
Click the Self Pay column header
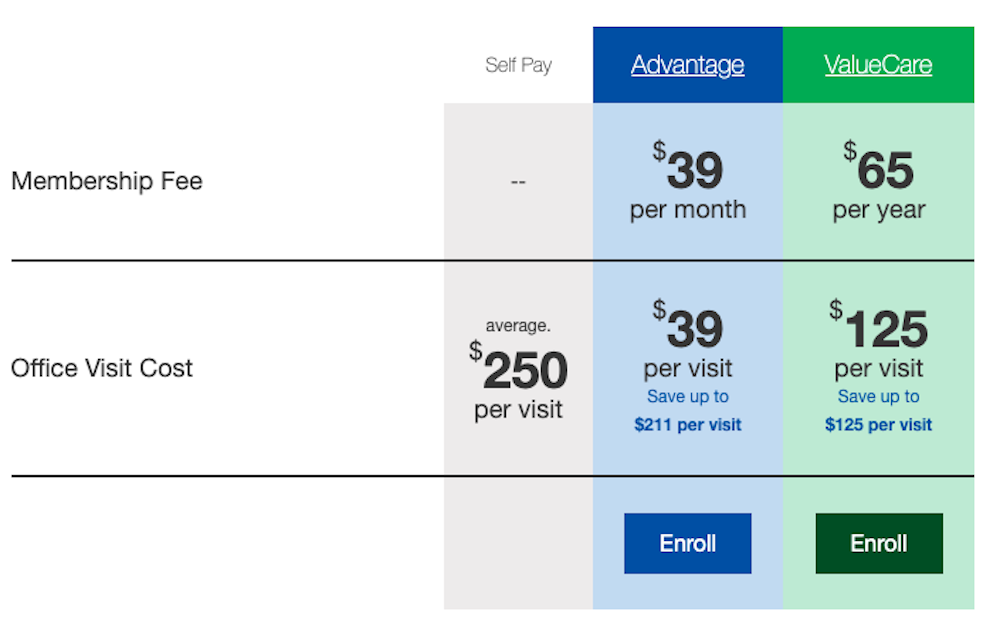coord(518,65)
